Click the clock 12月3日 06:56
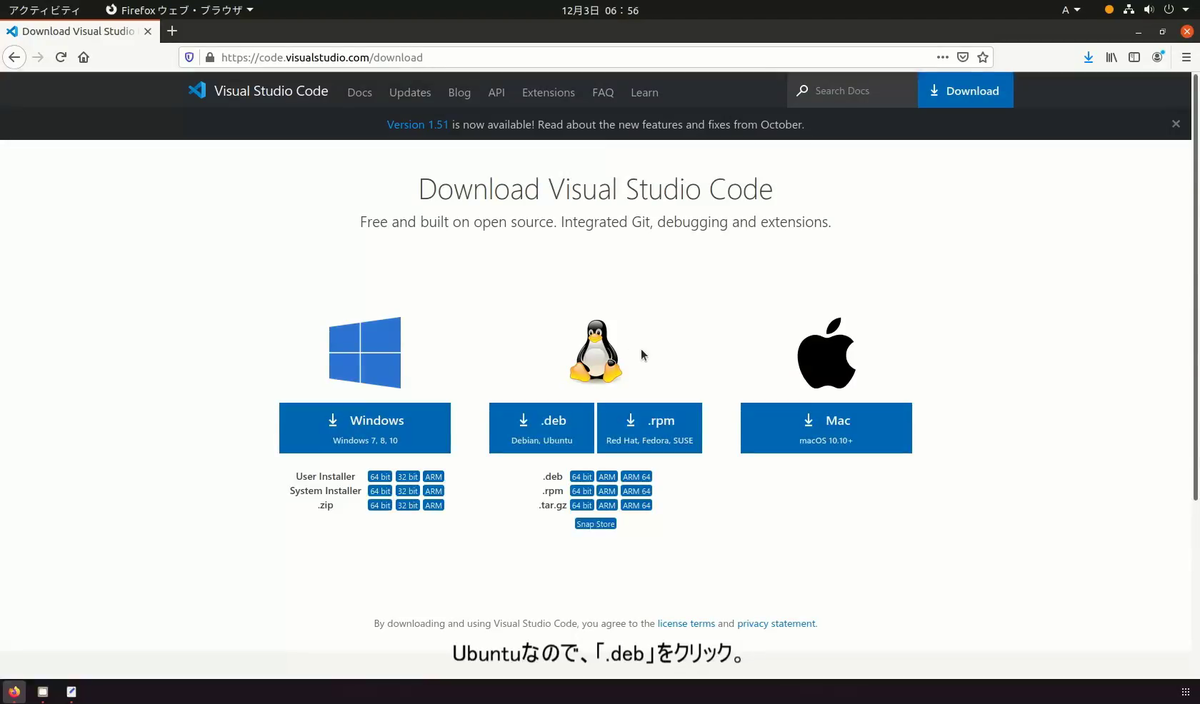 point(600,10)
